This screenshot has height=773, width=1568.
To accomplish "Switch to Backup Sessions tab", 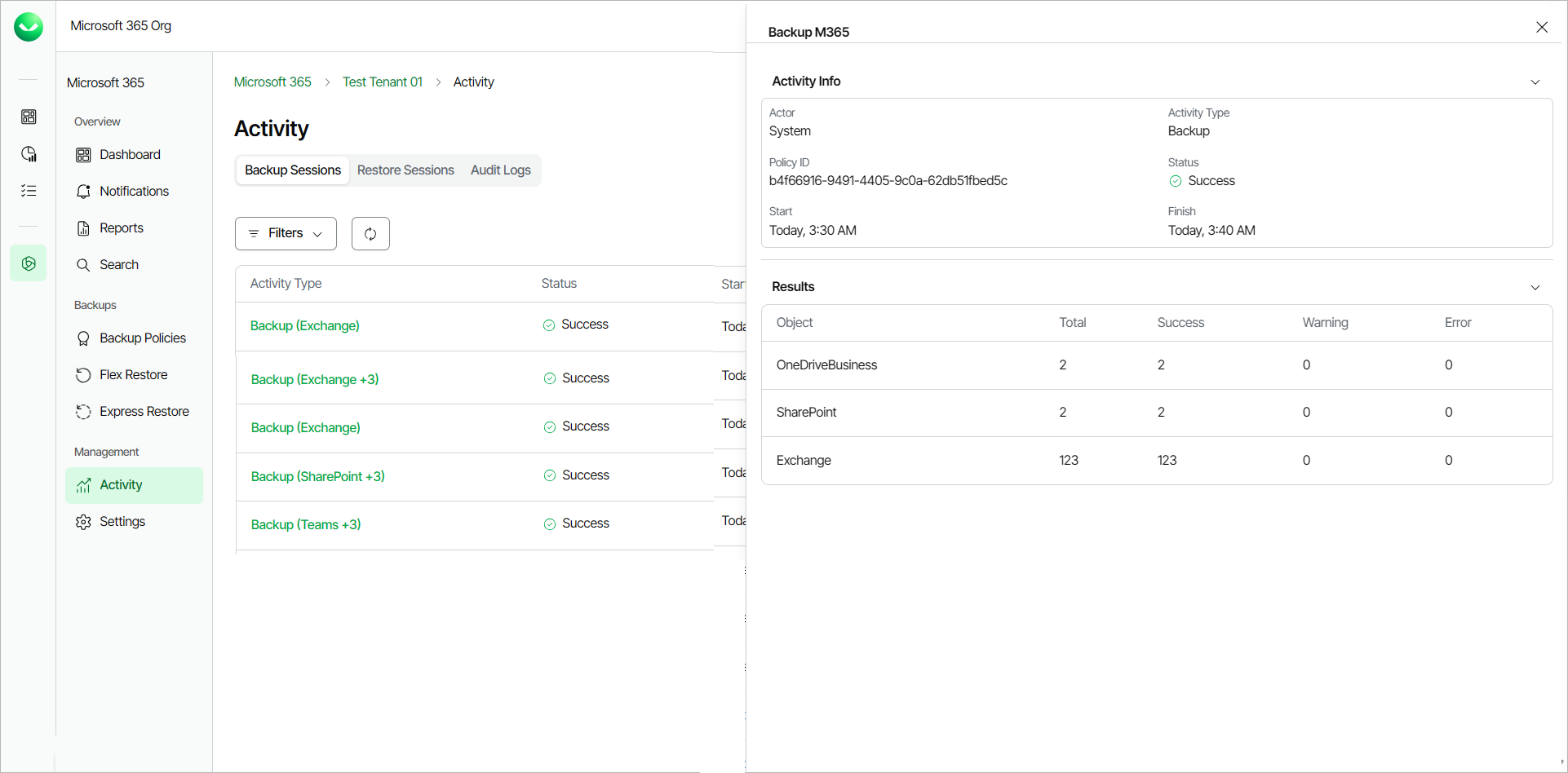I will click(293, 170).
